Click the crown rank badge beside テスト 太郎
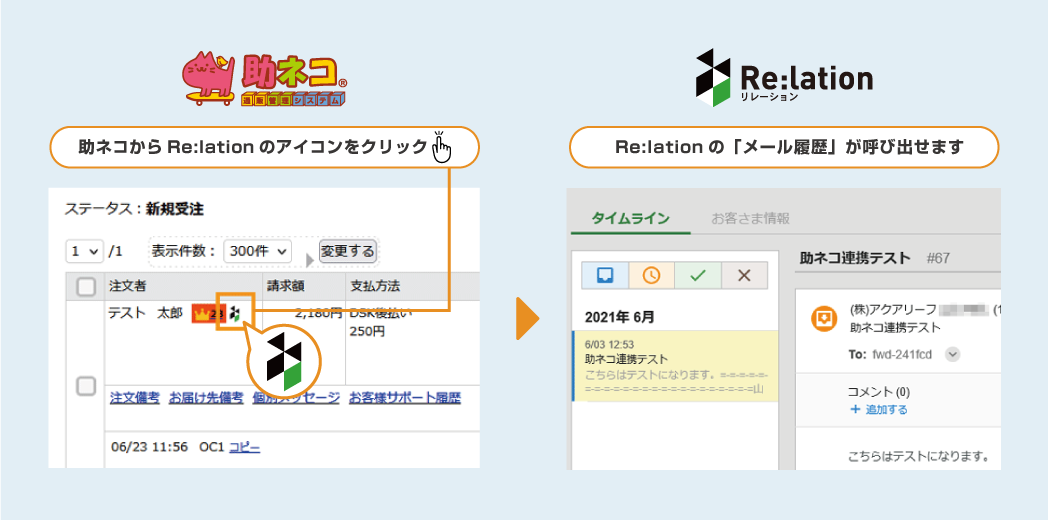The width and height of the screenshot is (1048, 520). click(x=209, y=313)
